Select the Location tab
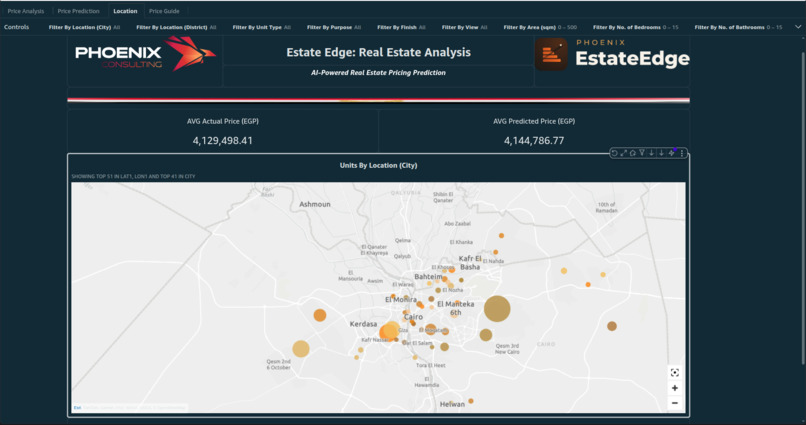The width and height of the screenshot is (806, 425). (125, 11)
